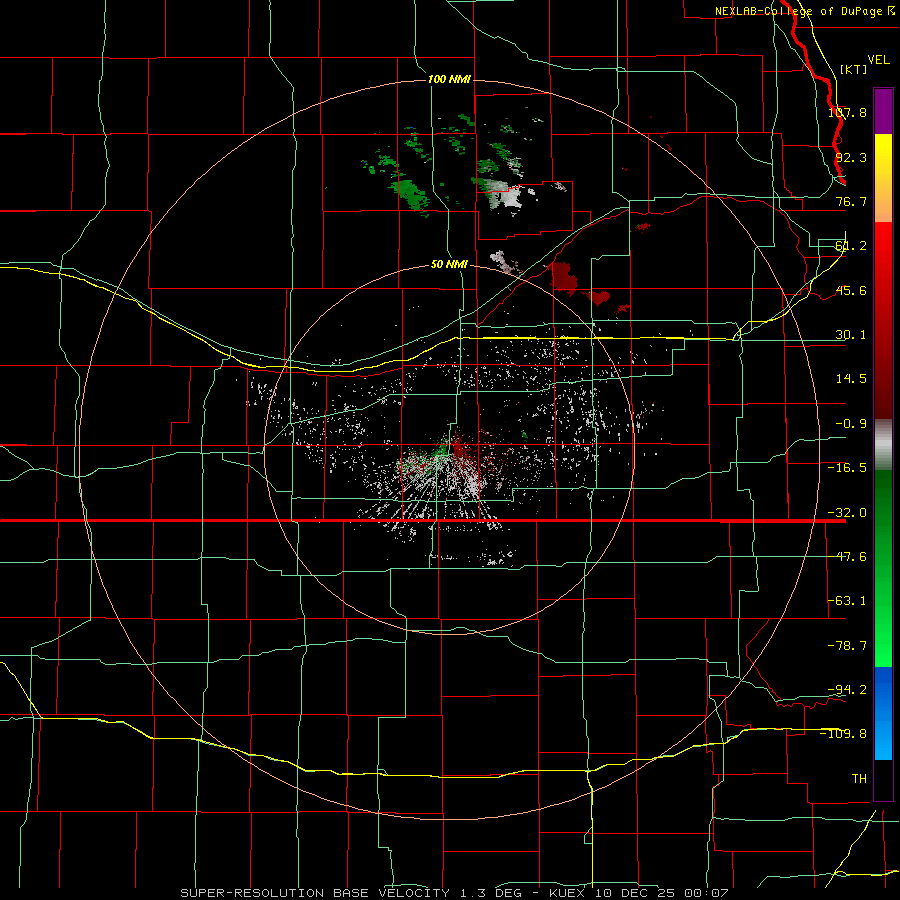The width and height of the screenshot is (900, 900).
Task: Select the -94.2 velocity scale value
Action: tap(847, 689)
